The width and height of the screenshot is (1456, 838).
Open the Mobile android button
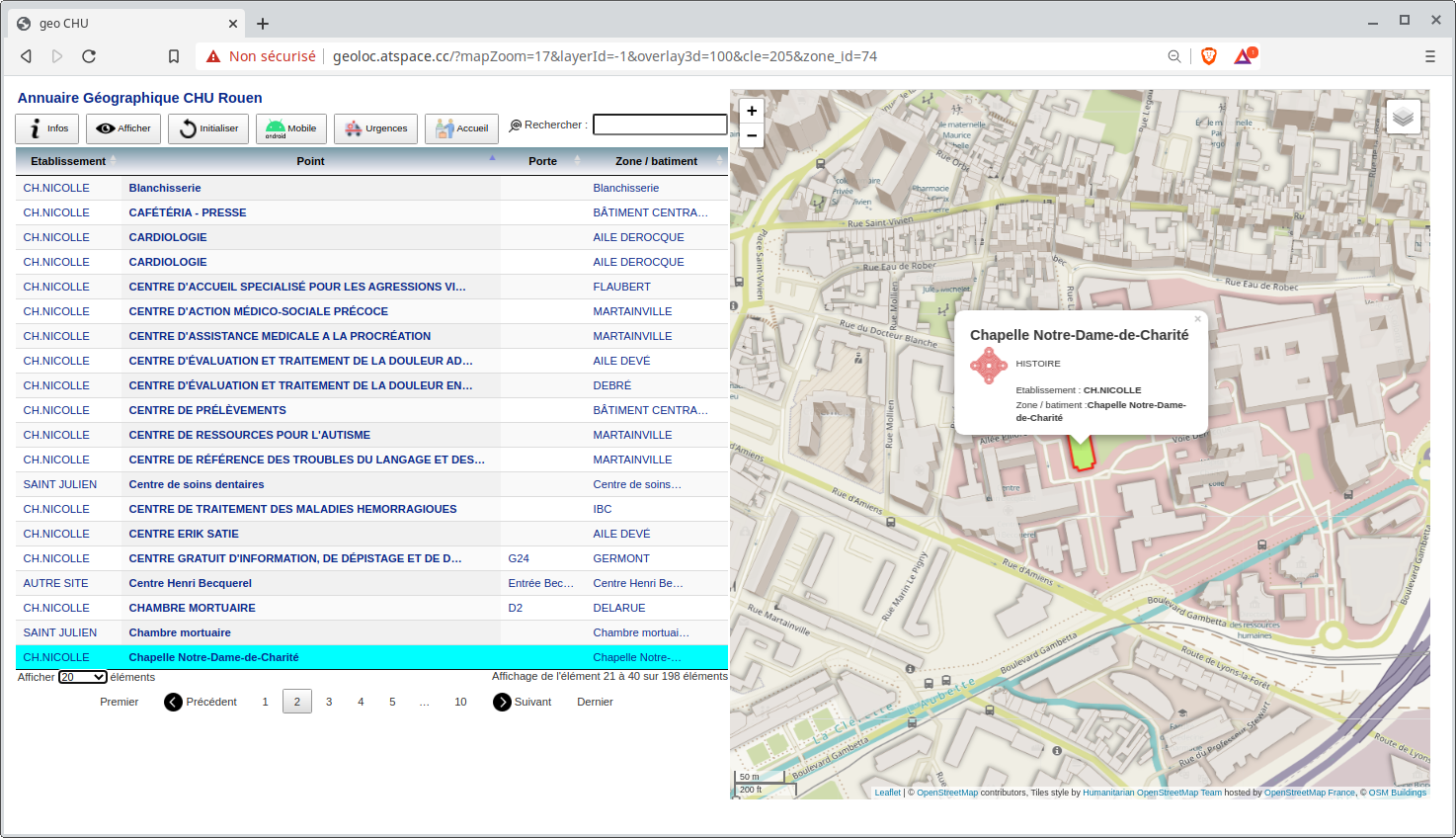click(x=290, y=128)
